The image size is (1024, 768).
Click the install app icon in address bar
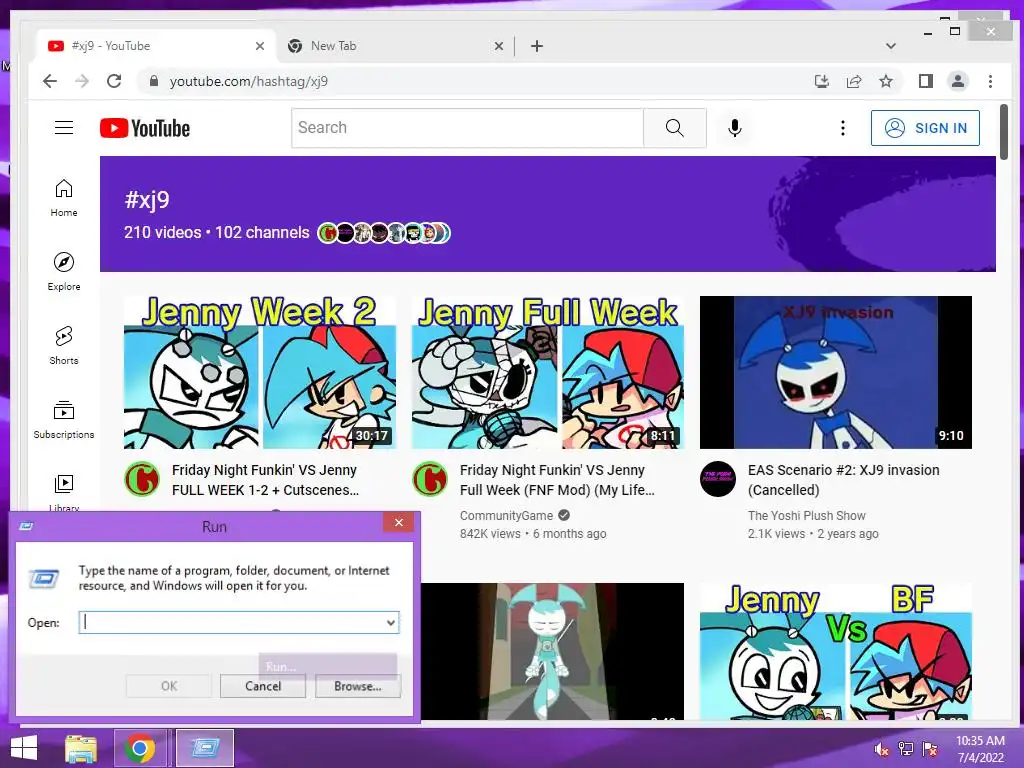[x=822, y=81]
